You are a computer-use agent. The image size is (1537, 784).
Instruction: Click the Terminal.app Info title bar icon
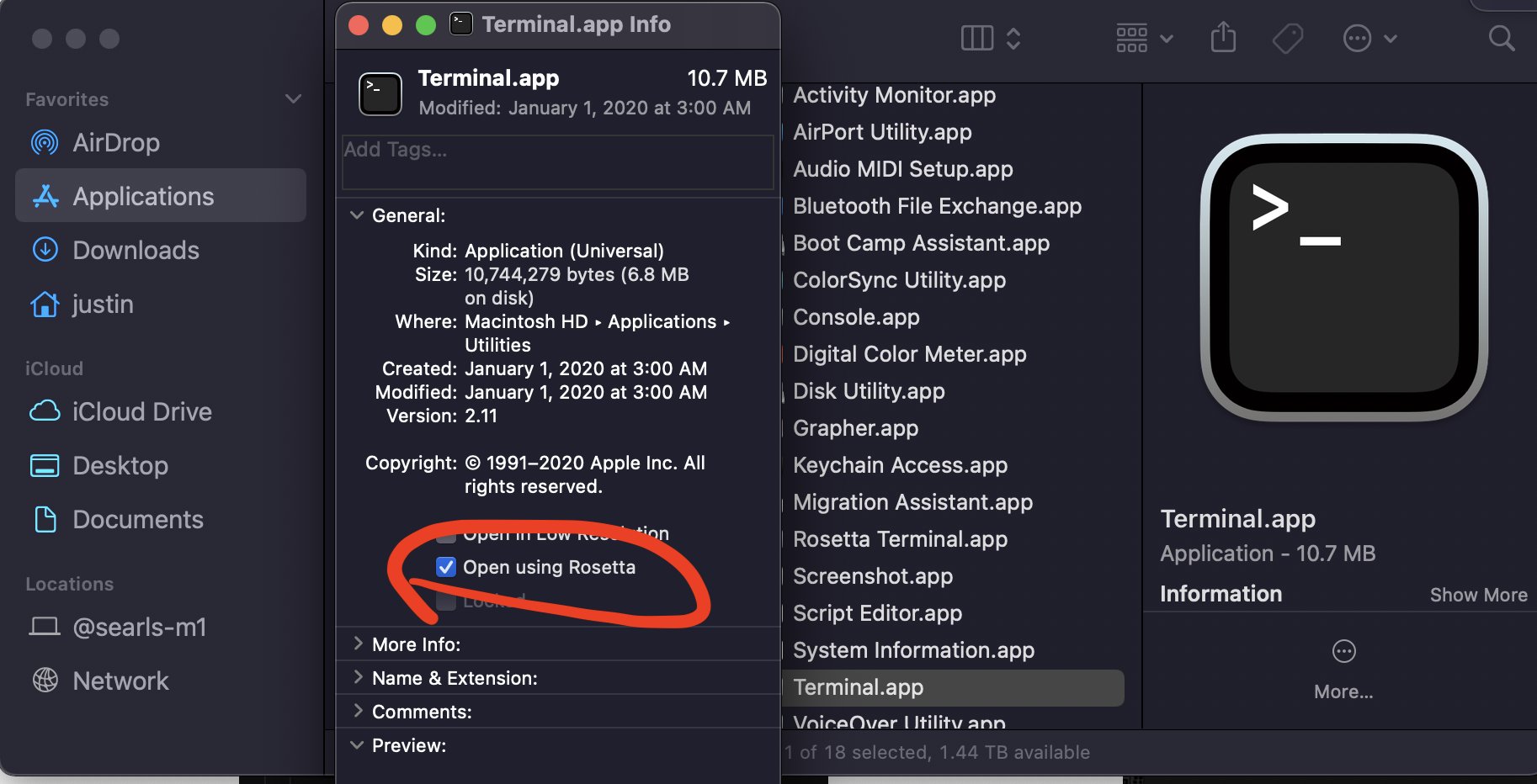click(460, 24)
